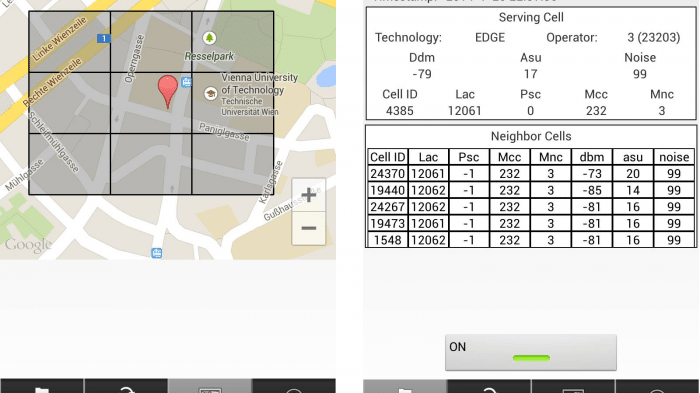Click the EDGE technology value

(490, 38)
